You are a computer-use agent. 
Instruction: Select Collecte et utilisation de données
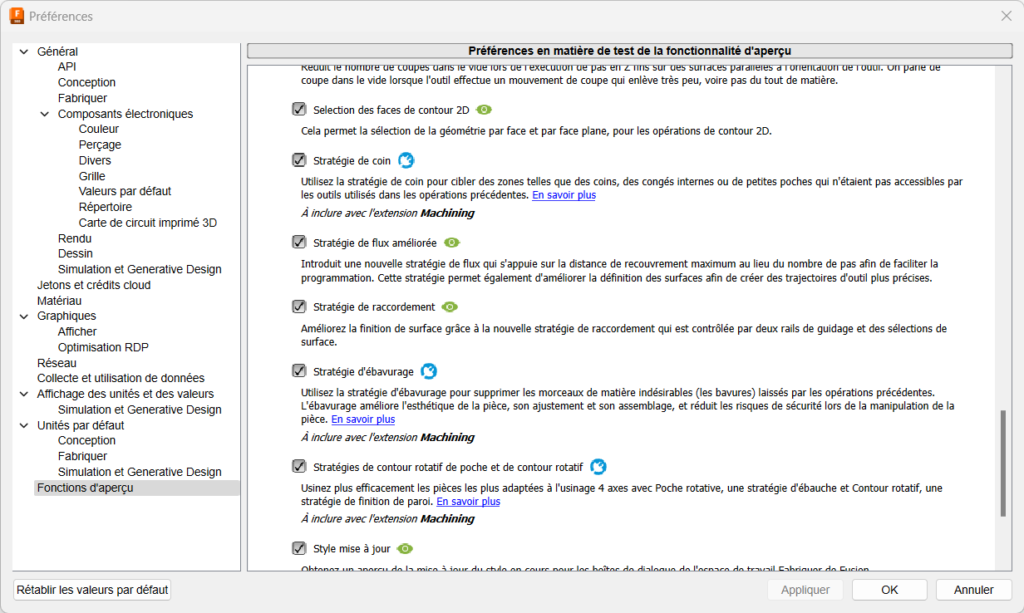pyautogui.click(x=120, y=378)
